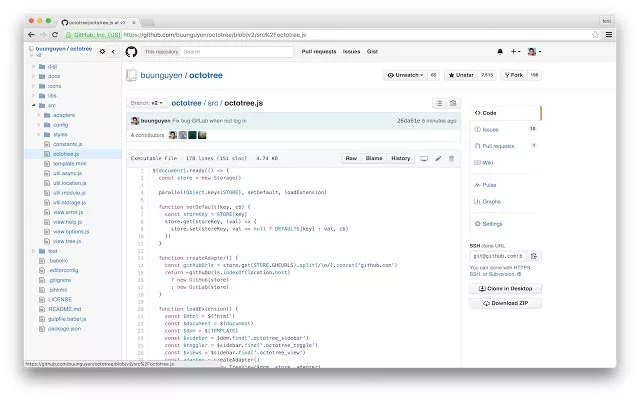The width and height of the screenshot is (640, 400).
Task: Open Pull requests in the top navigation
Action: (319, 51)
